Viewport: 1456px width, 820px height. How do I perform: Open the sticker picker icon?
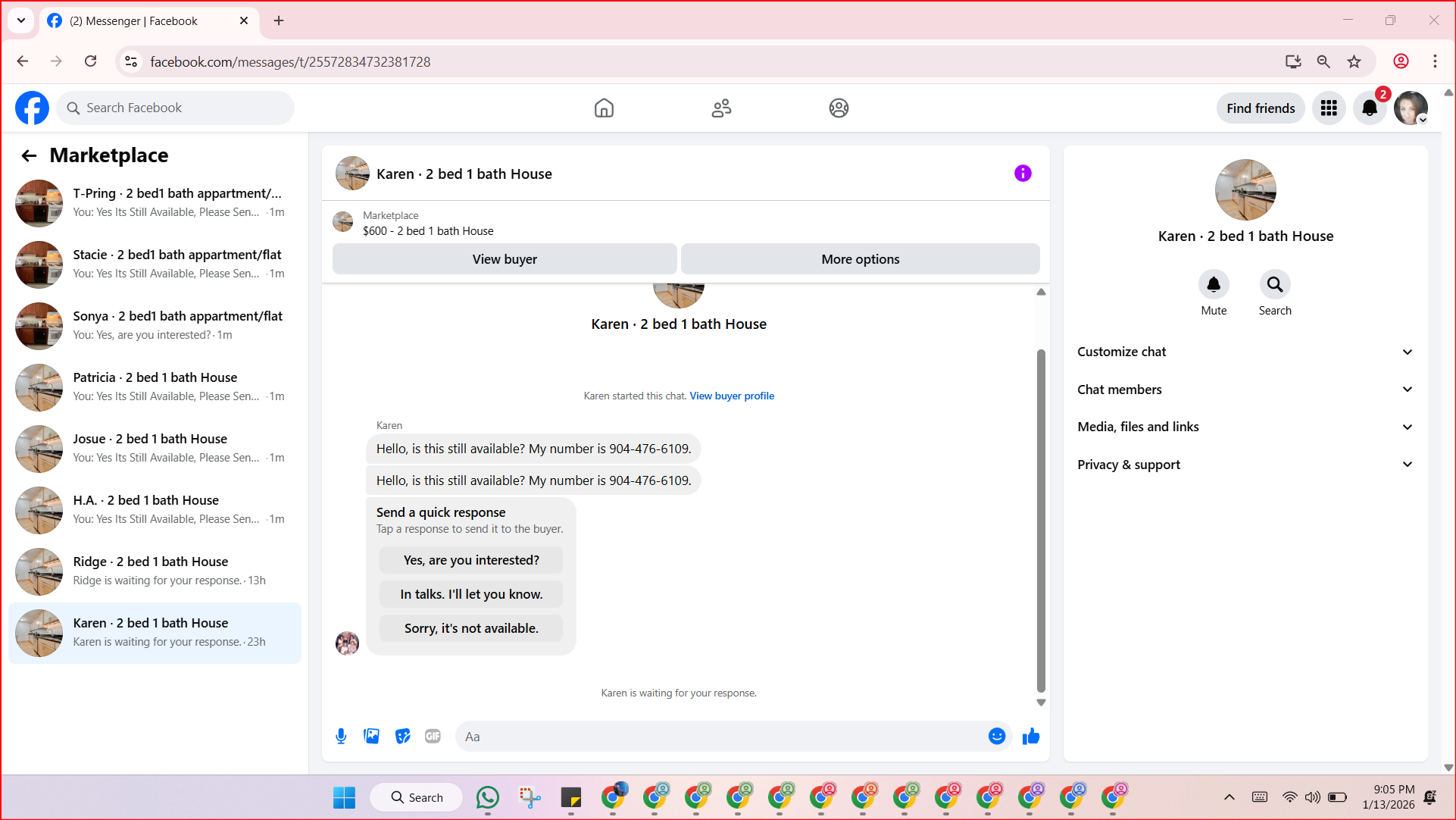pyautogui.click(x=402, y=736)
